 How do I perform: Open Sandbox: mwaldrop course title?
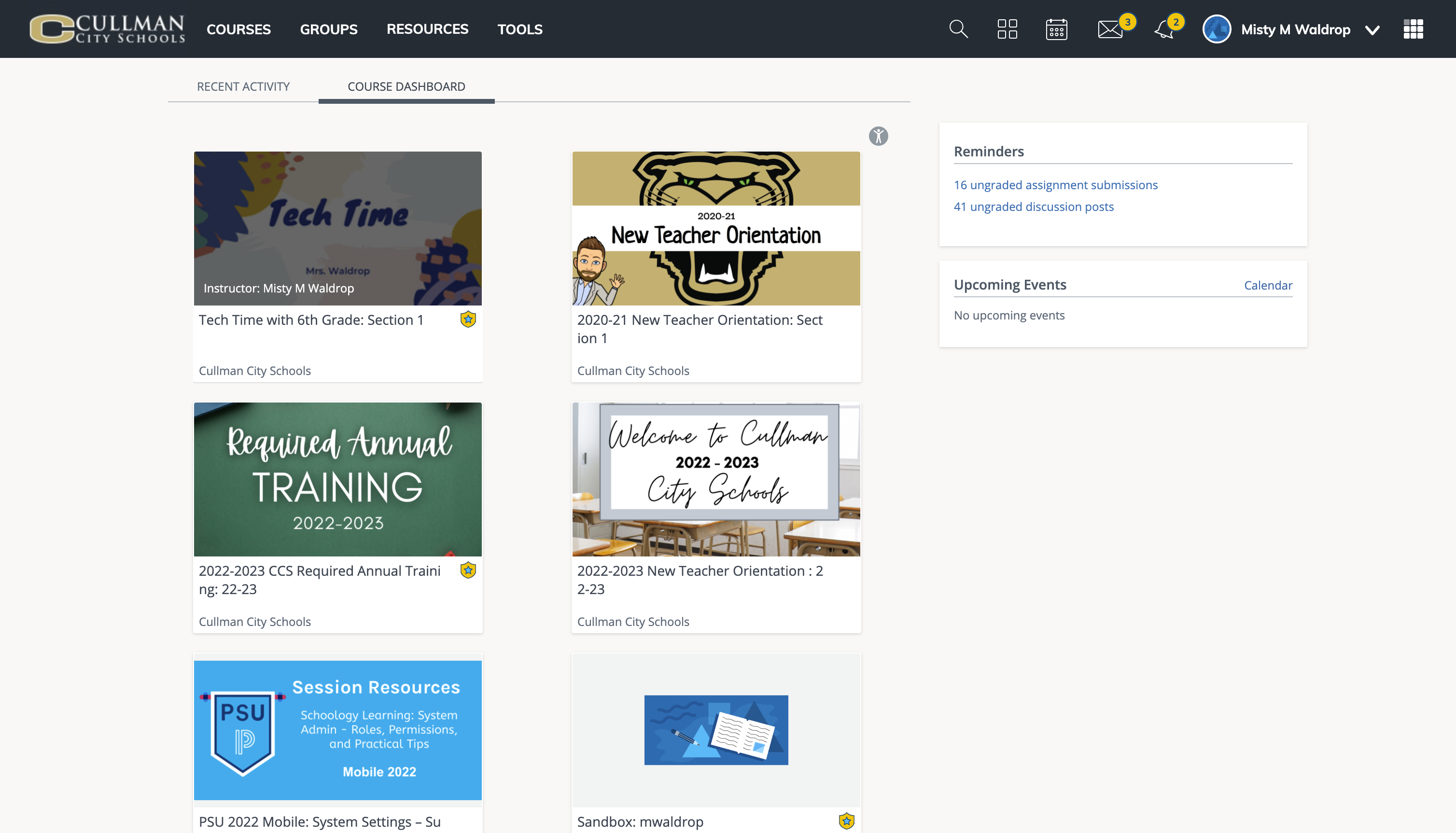point(640,821)
